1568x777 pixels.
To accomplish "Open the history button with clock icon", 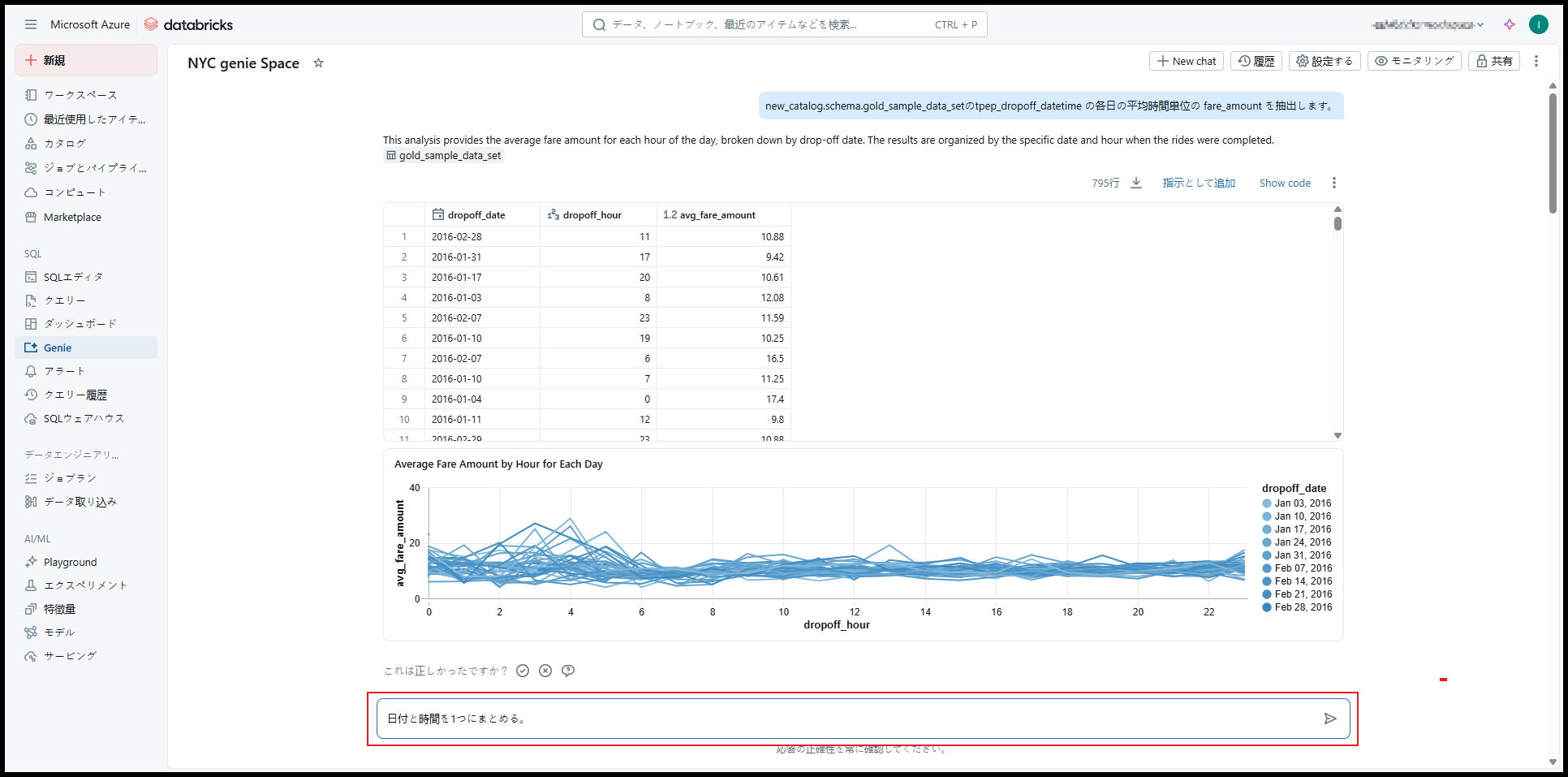I will [1256, 61].
